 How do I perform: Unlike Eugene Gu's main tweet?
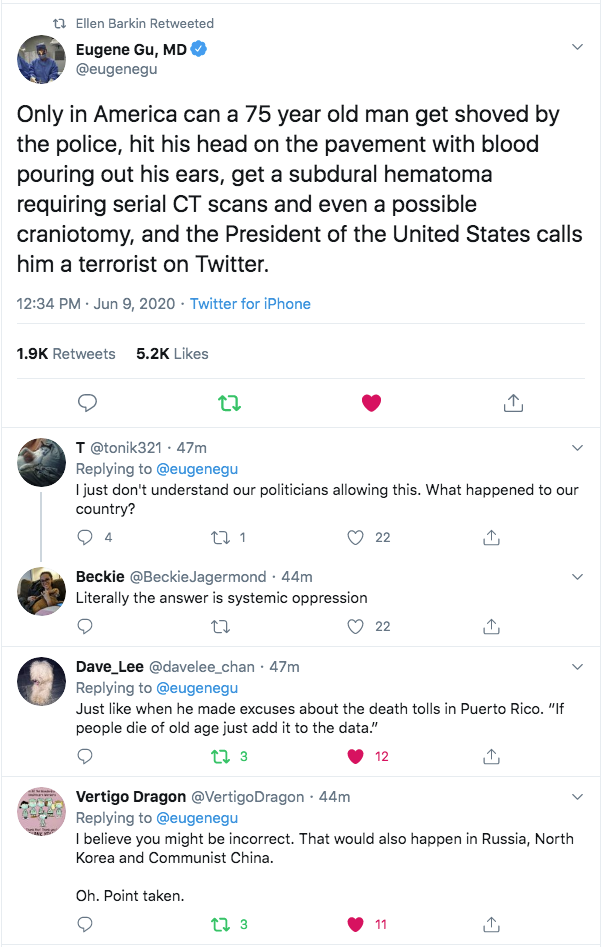(x=371, y=403)
